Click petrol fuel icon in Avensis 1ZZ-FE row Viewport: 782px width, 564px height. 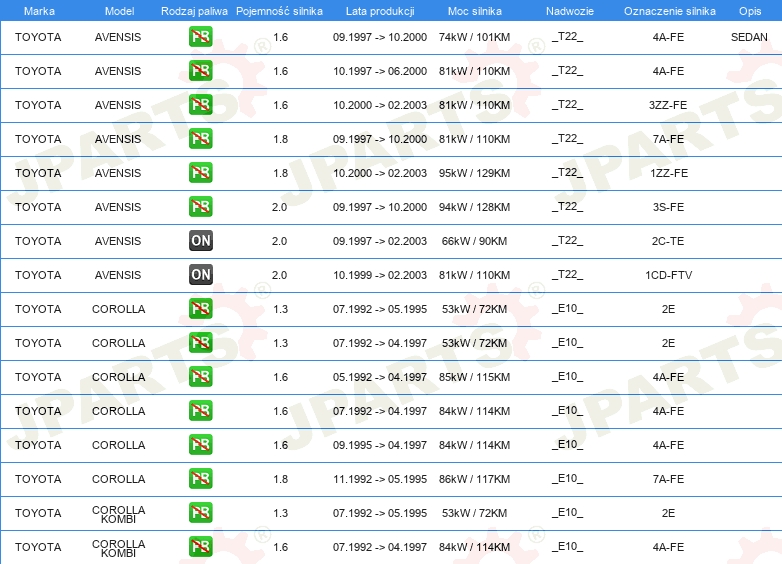[200, 173]
